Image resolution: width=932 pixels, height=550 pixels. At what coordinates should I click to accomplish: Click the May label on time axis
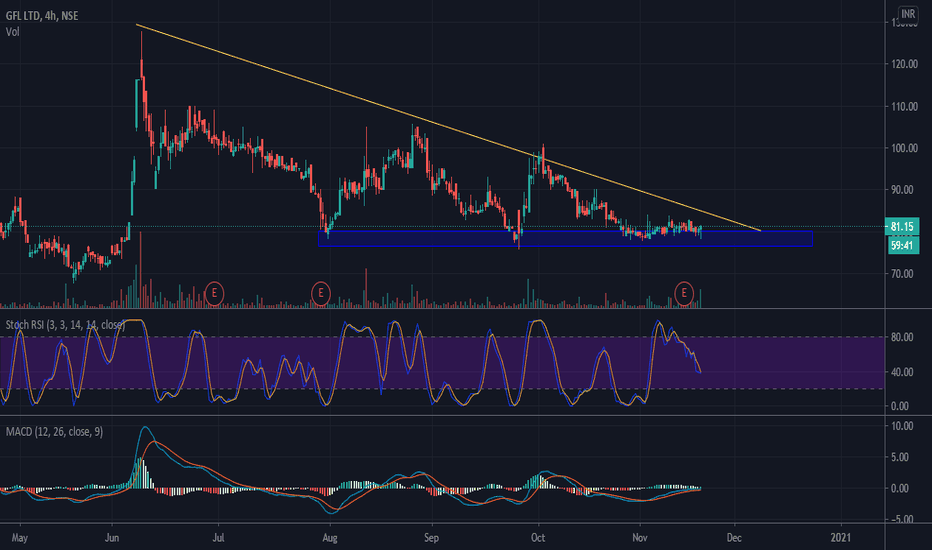tap(20, 538)
